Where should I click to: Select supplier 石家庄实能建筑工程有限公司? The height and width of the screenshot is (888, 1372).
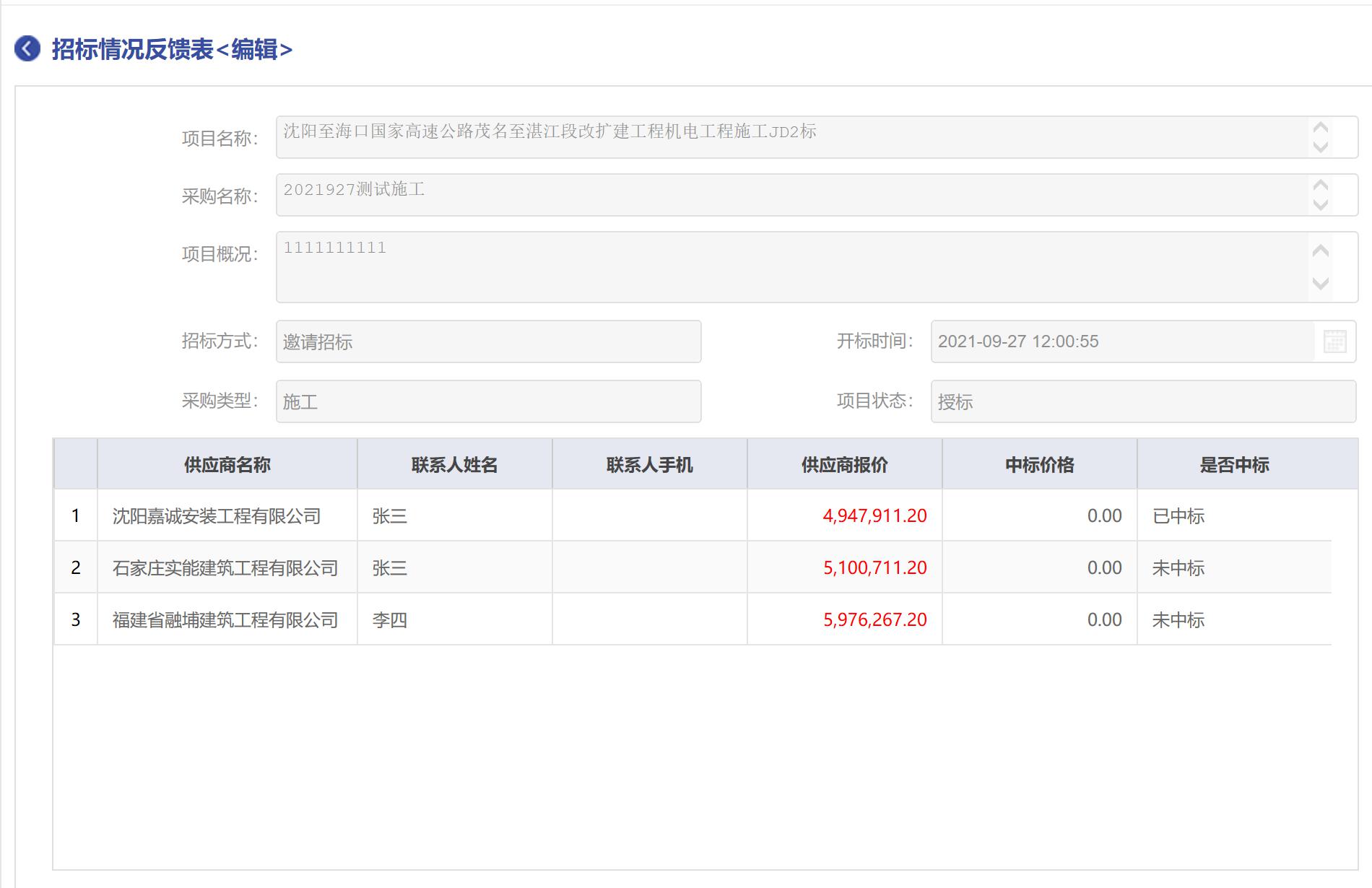pos(225,568)
